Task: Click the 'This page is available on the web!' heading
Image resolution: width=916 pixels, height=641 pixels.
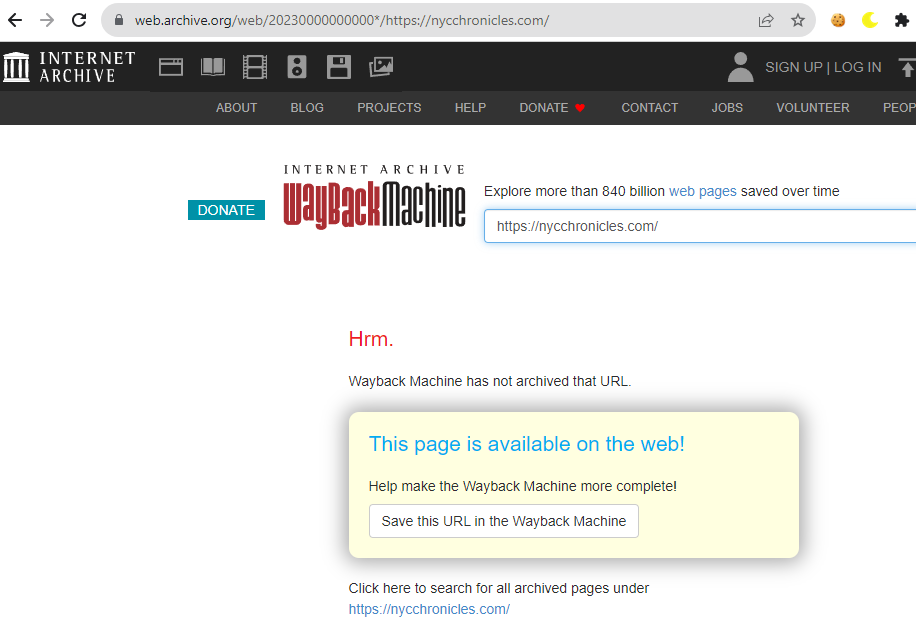Action: [526, 444]
